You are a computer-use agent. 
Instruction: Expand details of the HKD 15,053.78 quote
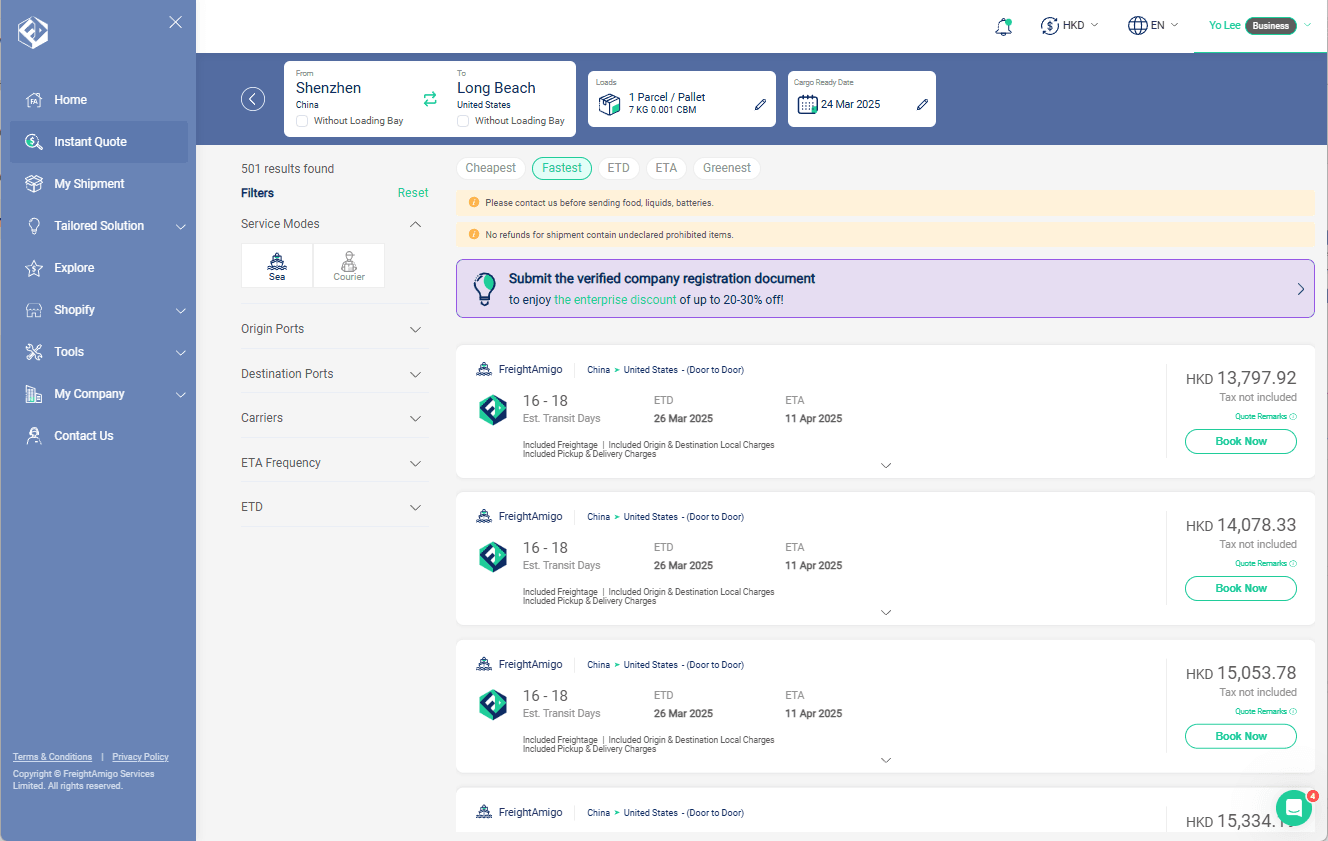(885, 760)
